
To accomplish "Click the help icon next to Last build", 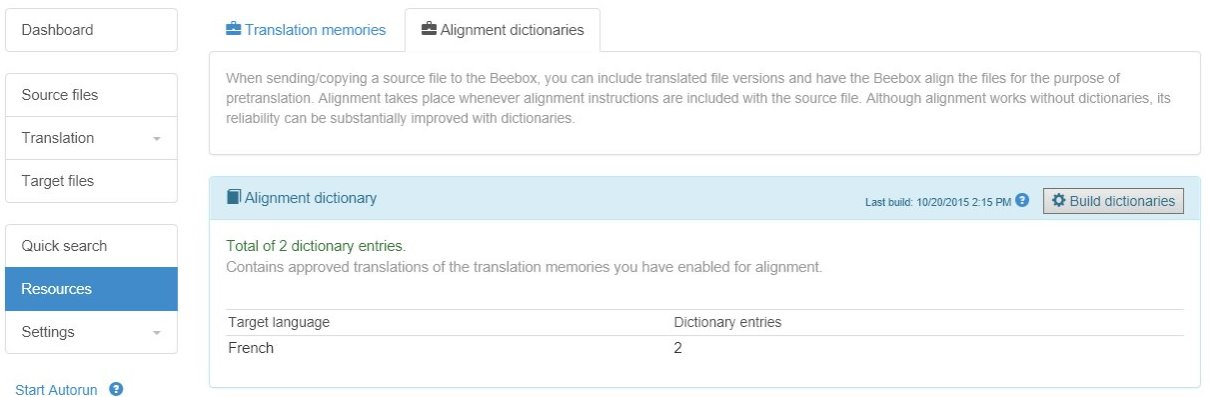I will (1022, 200).
